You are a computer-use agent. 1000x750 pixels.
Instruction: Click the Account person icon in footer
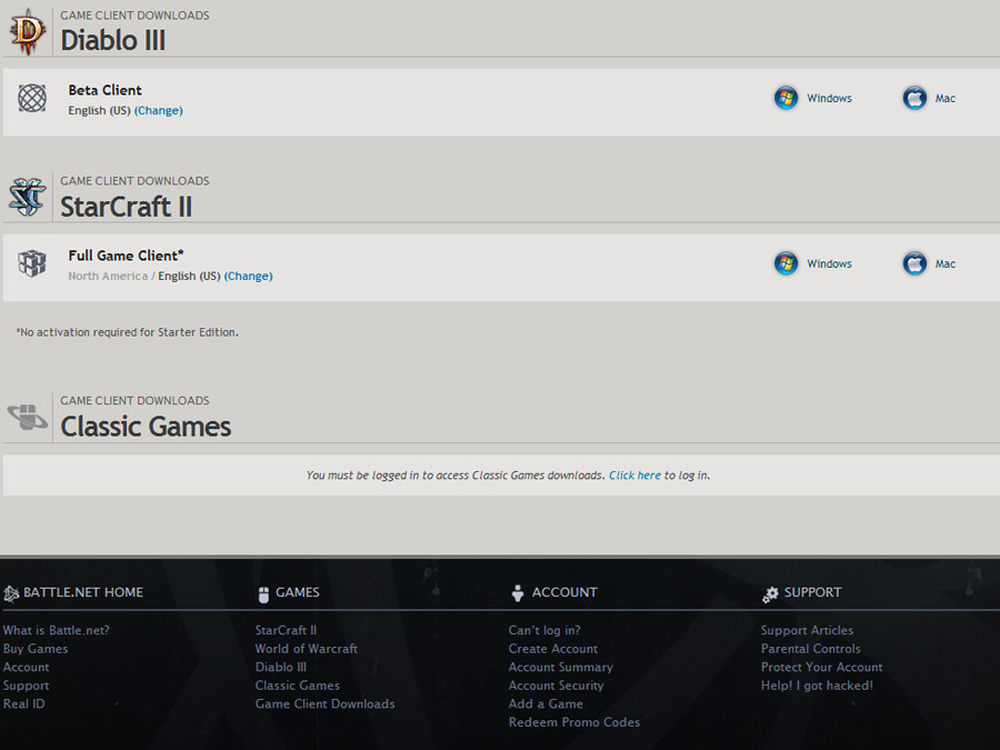[x=517, y=593]
